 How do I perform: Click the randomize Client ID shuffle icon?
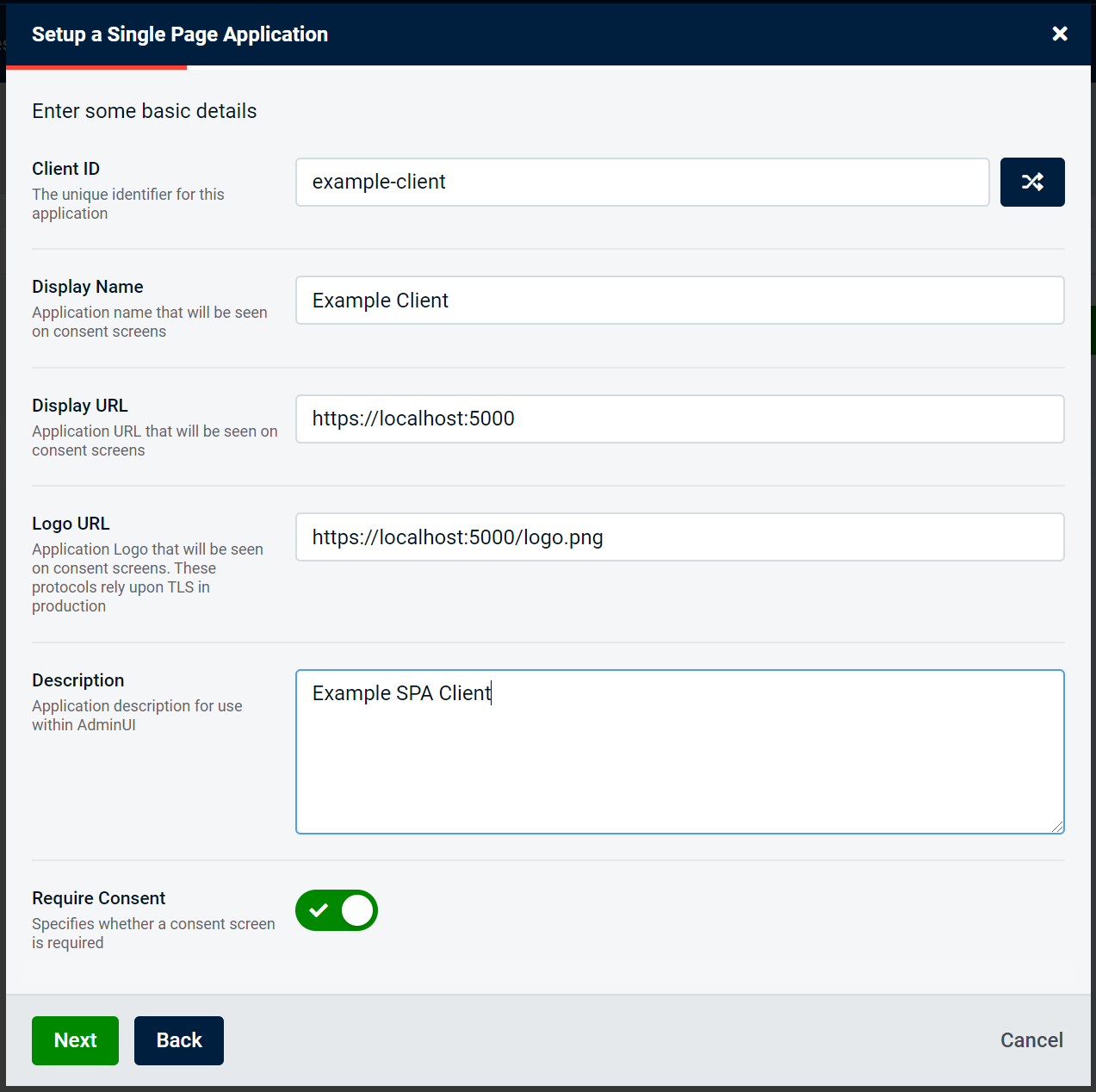point(1031,182)
